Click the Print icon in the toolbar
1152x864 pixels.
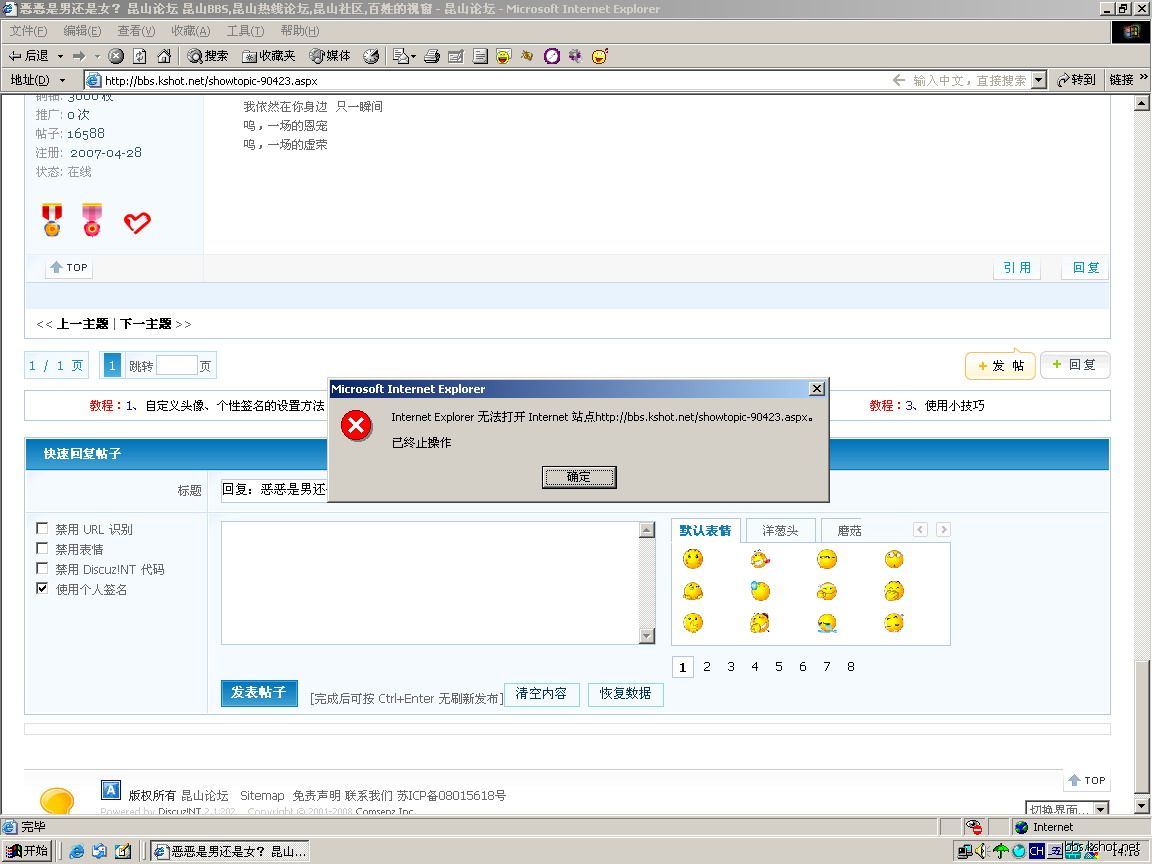(432, 56)
